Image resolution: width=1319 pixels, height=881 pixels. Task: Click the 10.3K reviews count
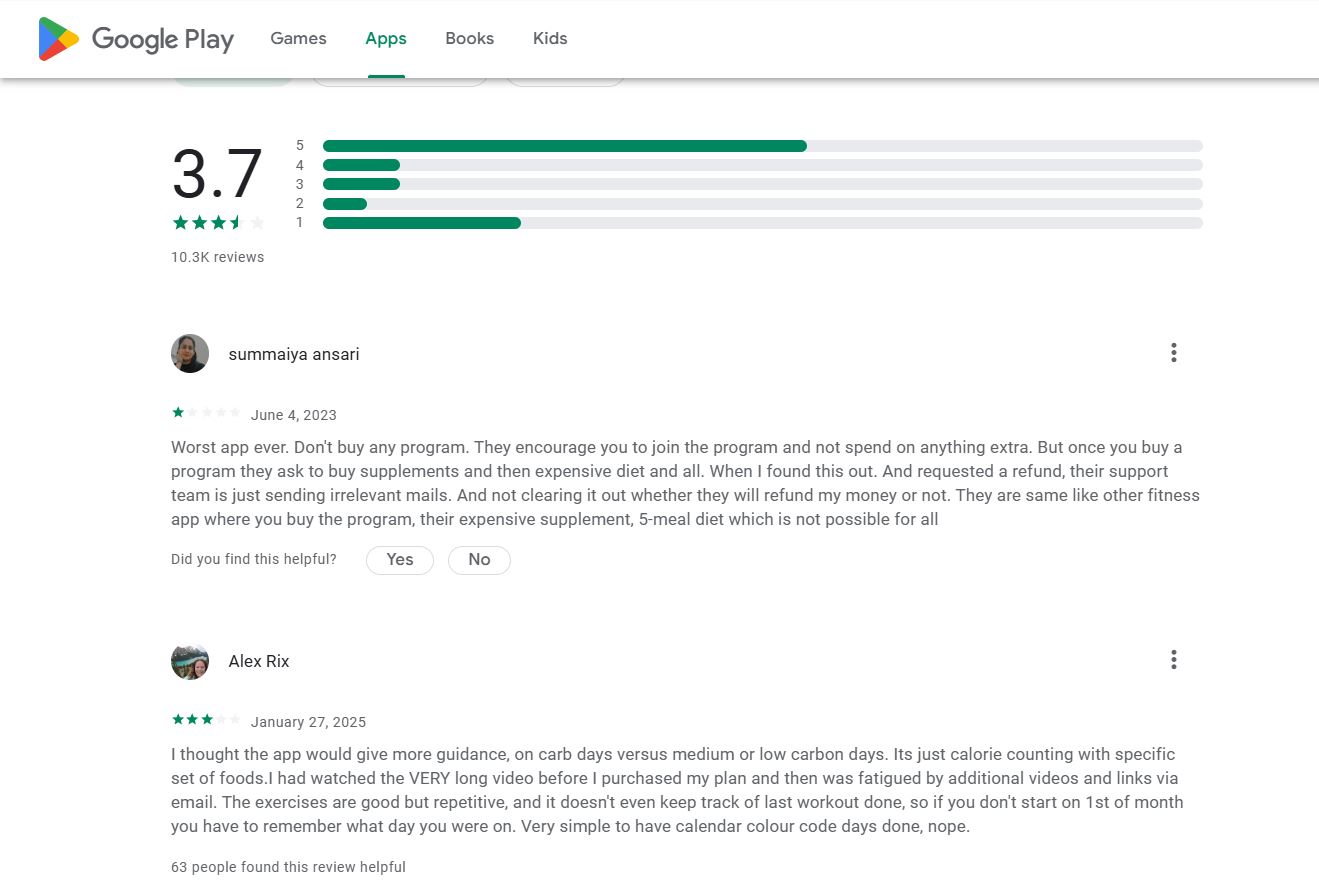(x=217, y=257)
